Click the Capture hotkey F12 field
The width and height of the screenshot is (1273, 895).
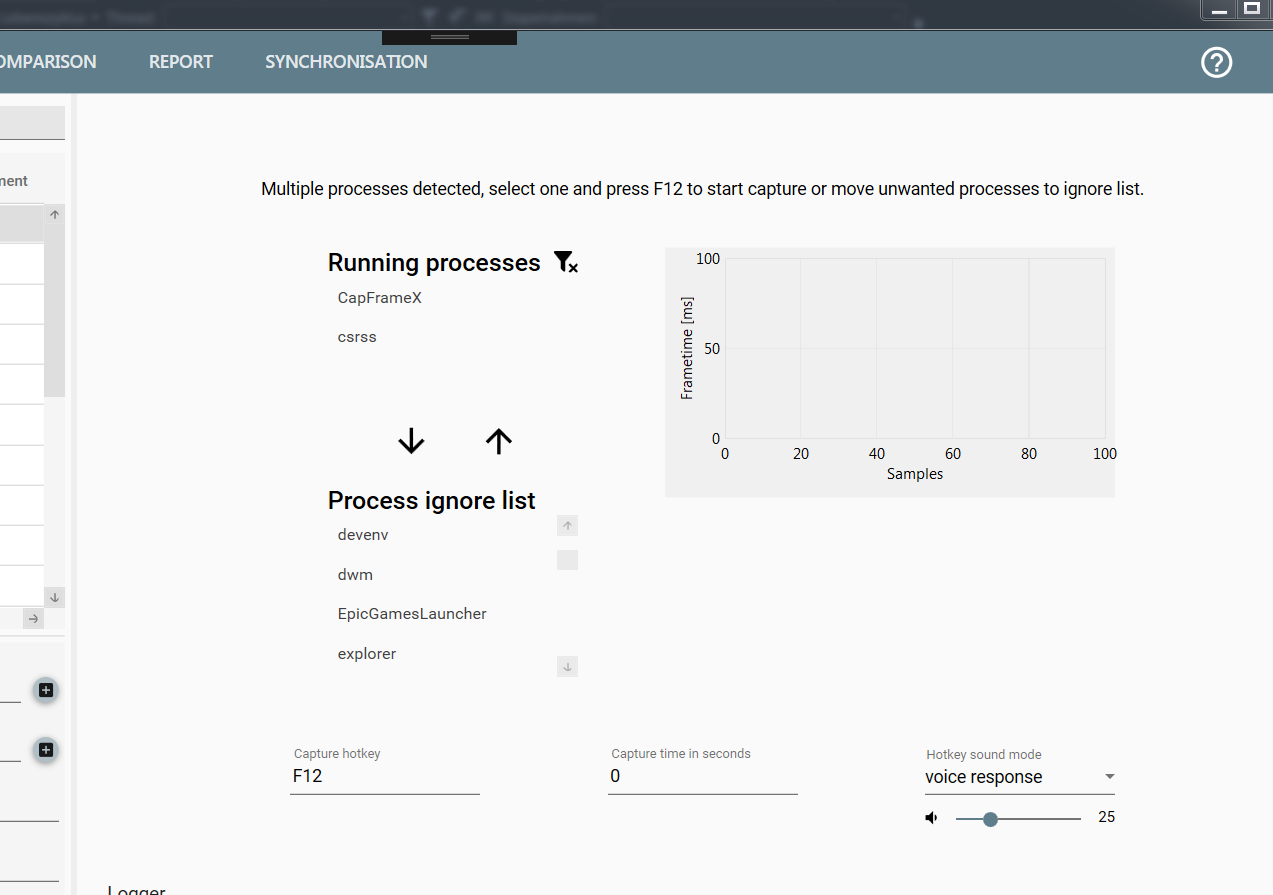click(x=385, y=776)
